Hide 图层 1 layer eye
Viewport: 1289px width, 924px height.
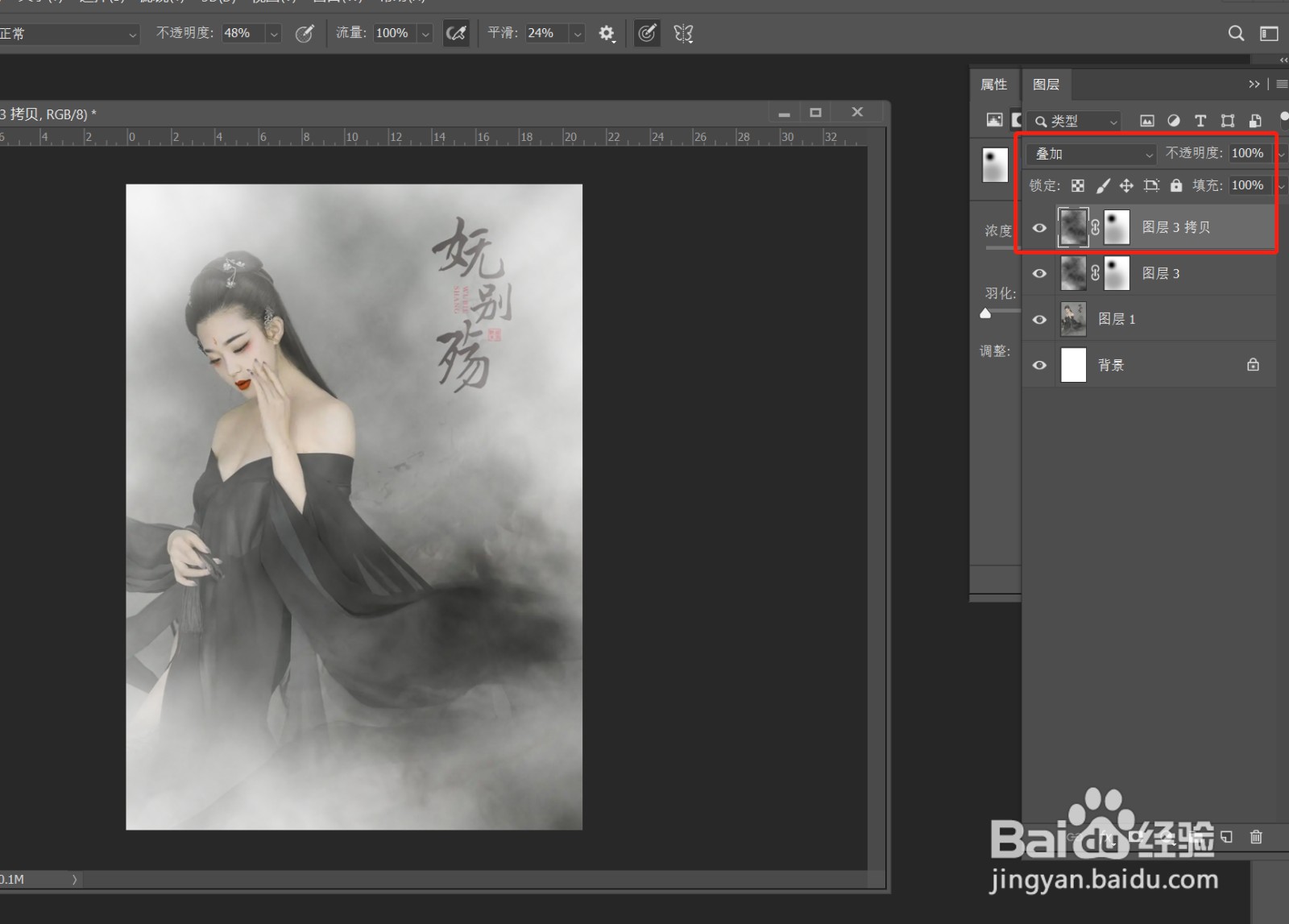click(x=1039, y=320)
